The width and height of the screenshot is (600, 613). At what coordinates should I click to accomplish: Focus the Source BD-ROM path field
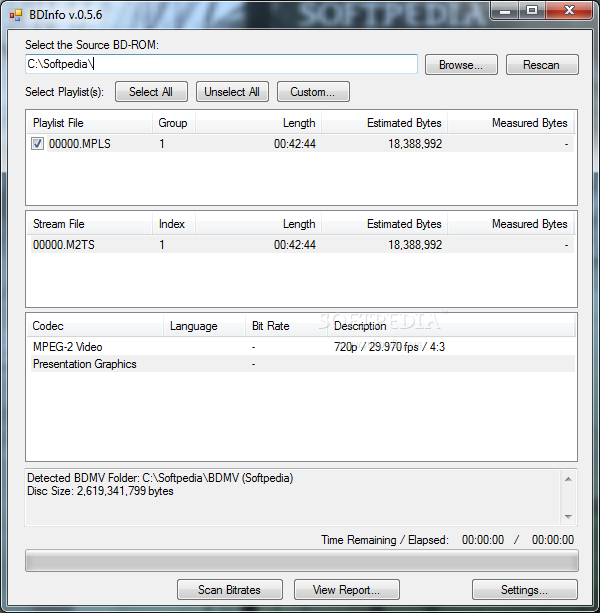[222, 64]
